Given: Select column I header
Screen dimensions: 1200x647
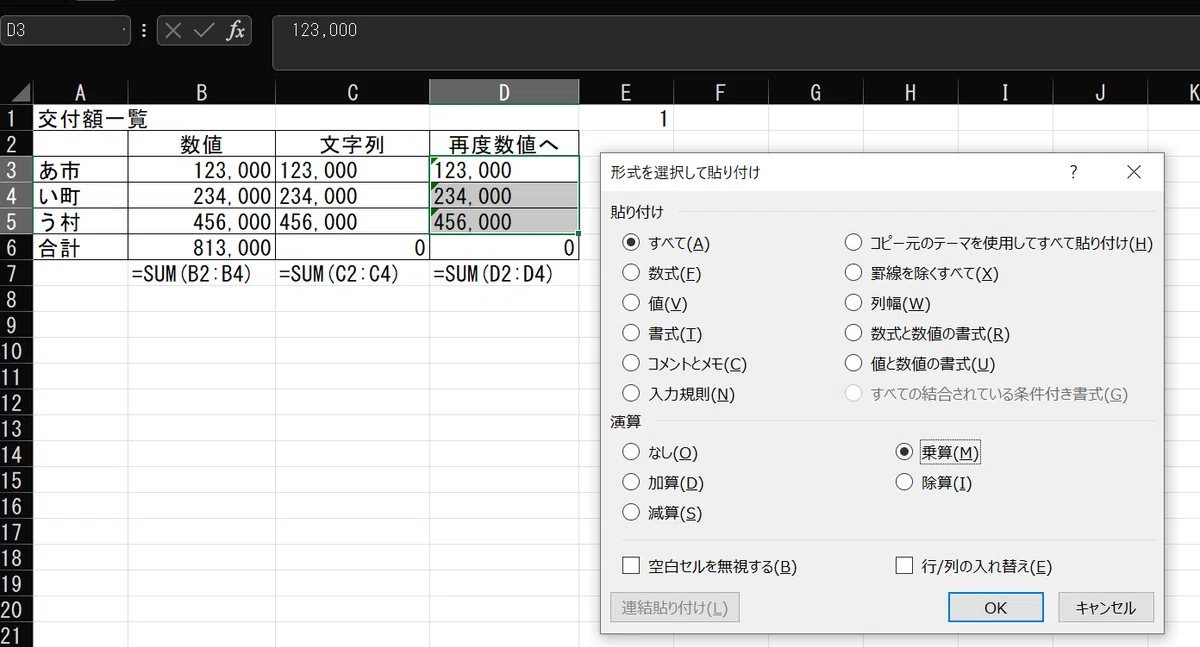Looking at the screenshot, I should pos(1005,93).
